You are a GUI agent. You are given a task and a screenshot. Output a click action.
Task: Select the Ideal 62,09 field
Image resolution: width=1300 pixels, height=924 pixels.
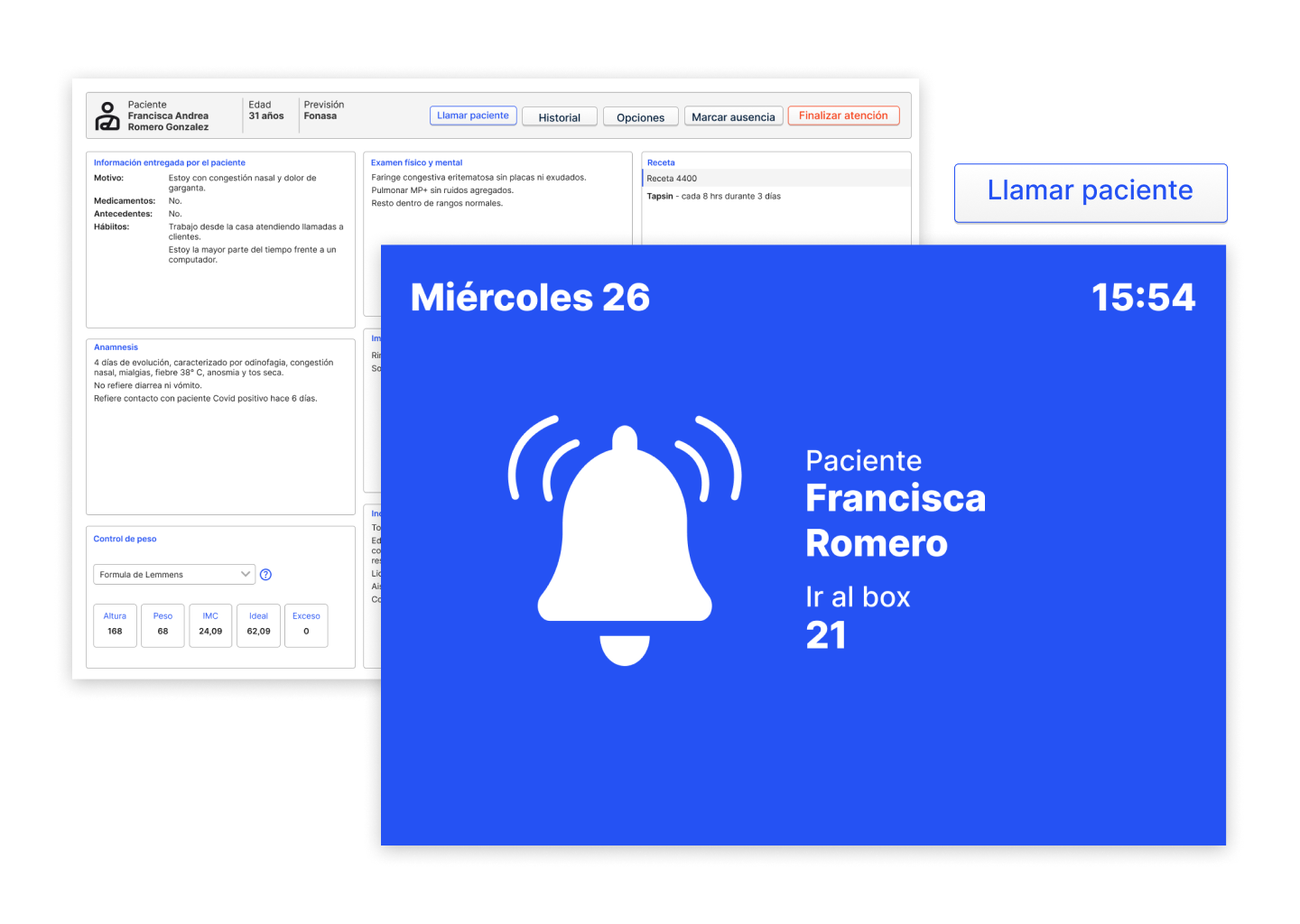tap(258, 625)
